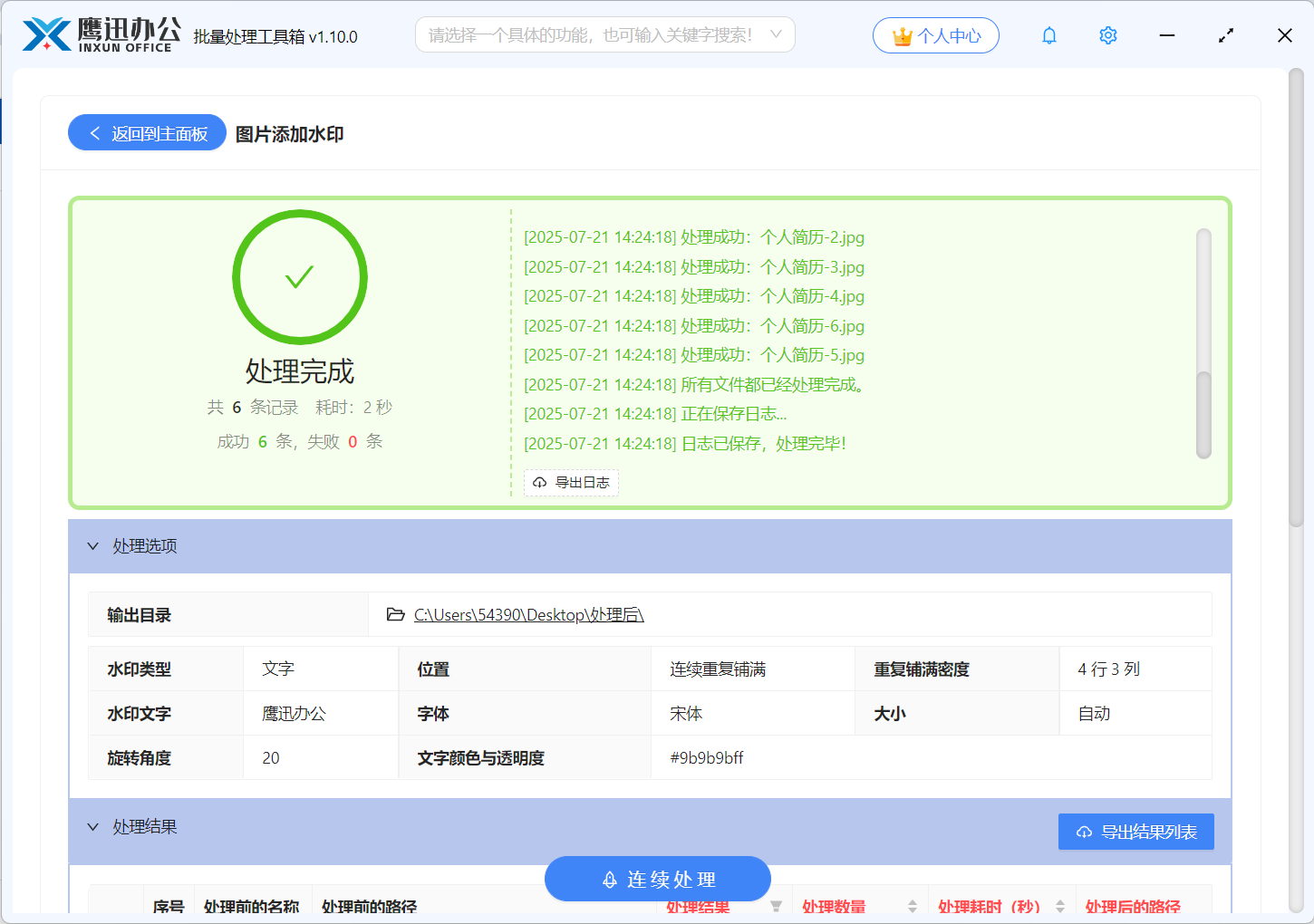Click the 4 行 3 列 density value
The width and height of the screenshot is (1314, 924).
[1108, 669]
